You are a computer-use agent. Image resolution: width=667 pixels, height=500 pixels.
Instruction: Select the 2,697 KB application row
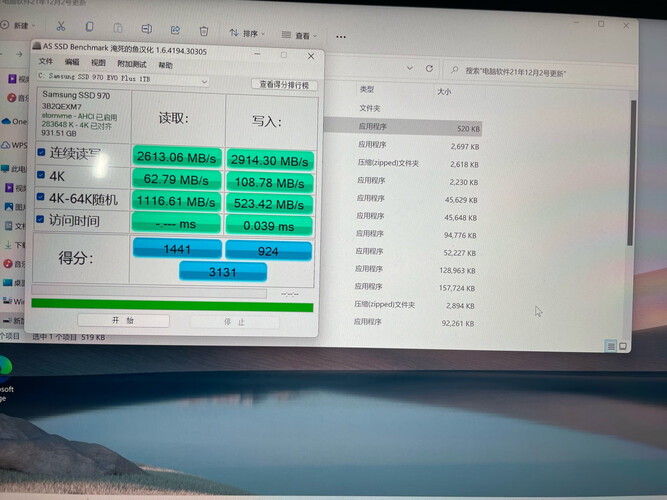403,146
